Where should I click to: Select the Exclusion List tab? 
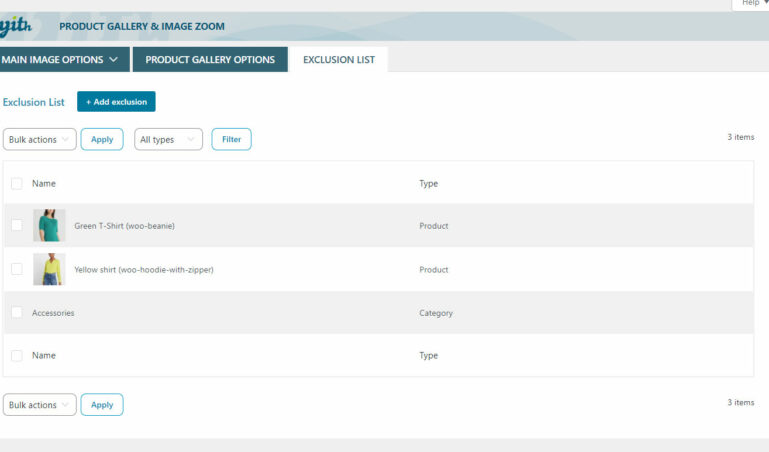pyautogui.click(x=339, y=60)
